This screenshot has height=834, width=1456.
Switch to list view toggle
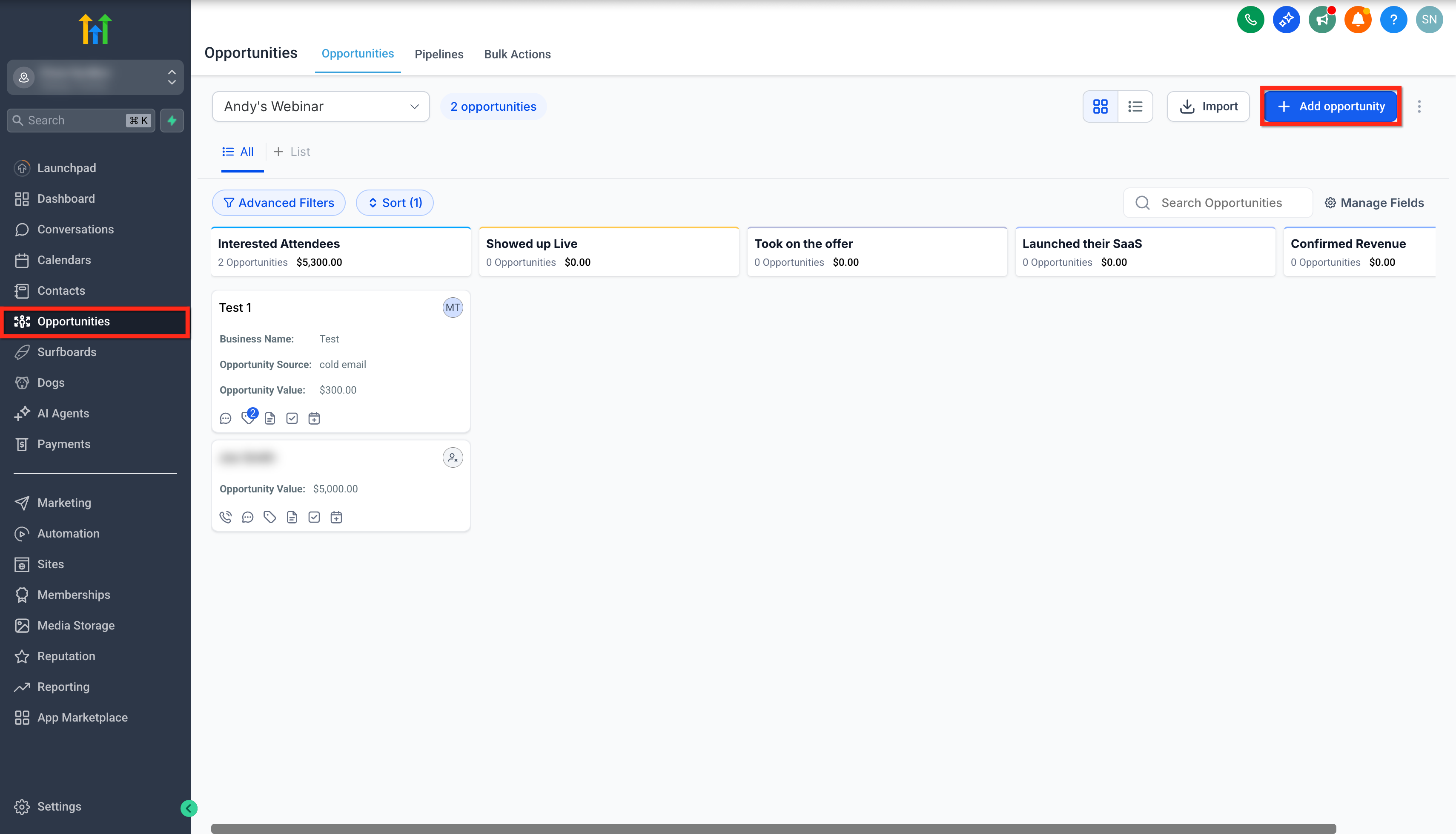tap(1135, 106)
